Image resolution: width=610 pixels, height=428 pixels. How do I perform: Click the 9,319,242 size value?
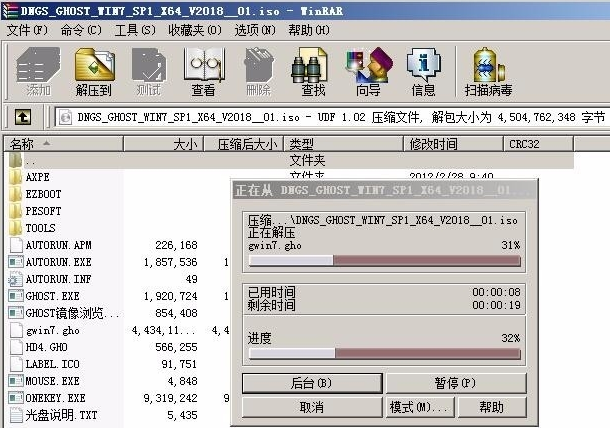(x=170, y=398)
